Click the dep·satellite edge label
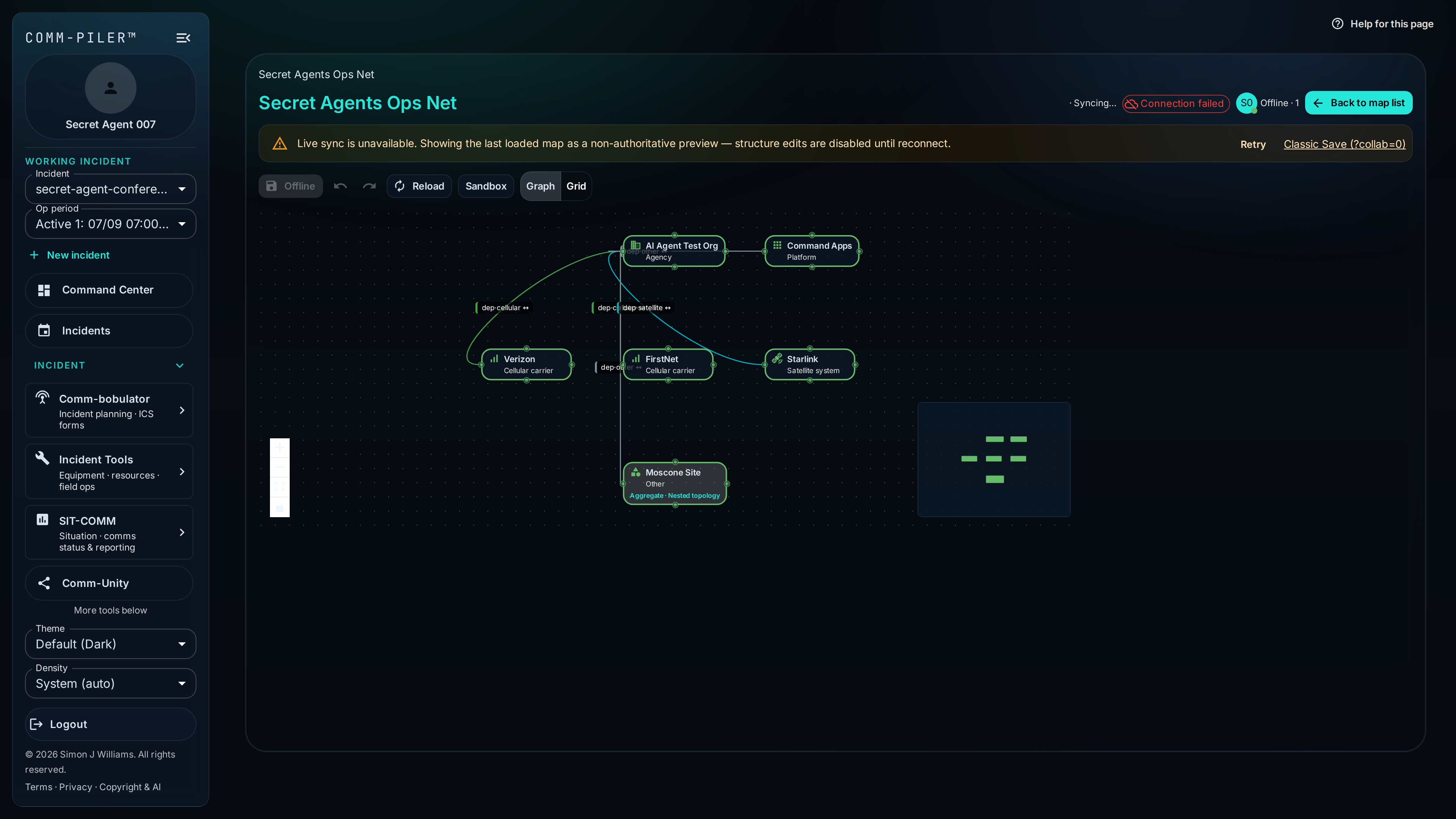Viewport: 1456px width, 819px height. click(646, 308)
